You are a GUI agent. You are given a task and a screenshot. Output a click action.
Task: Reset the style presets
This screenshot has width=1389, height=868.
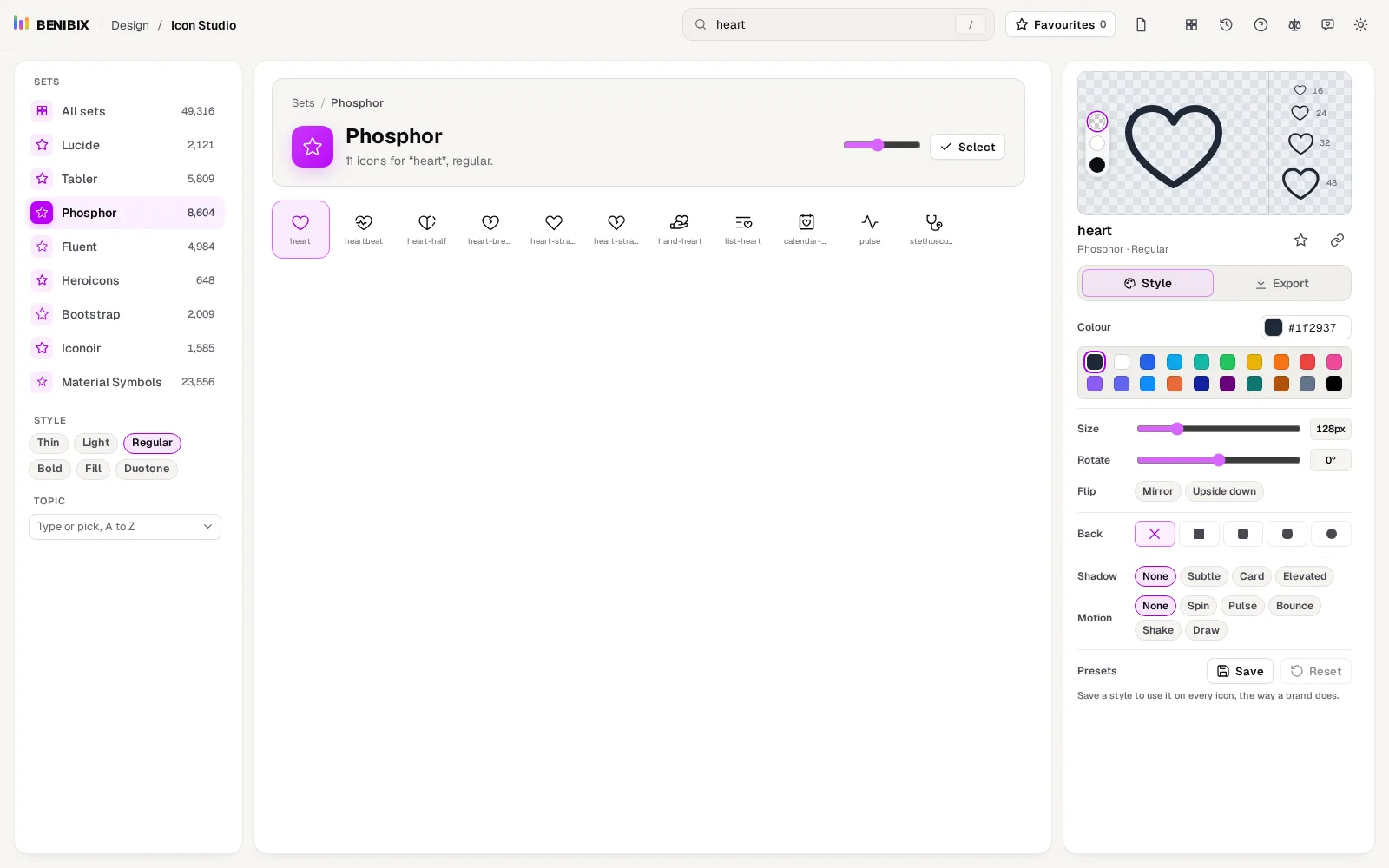1316,671
